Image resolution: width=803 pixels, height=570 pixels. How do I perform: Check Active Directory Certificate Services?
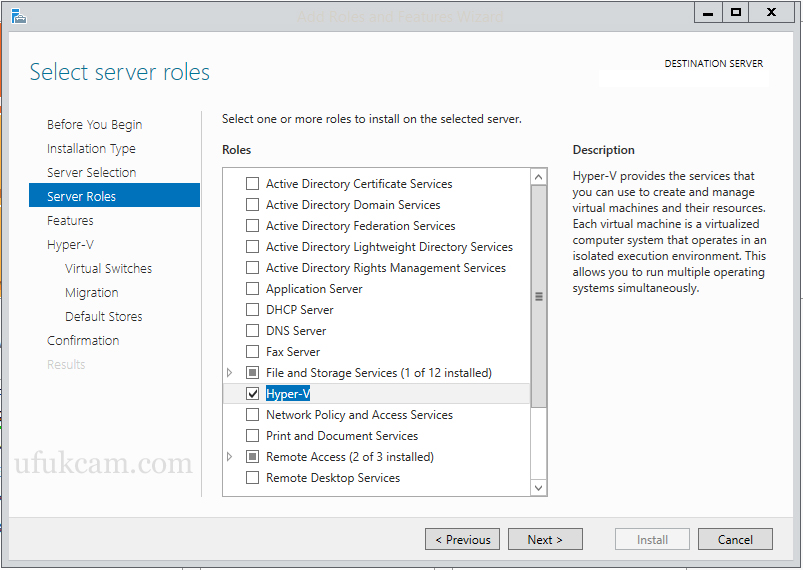coord(252,184)
